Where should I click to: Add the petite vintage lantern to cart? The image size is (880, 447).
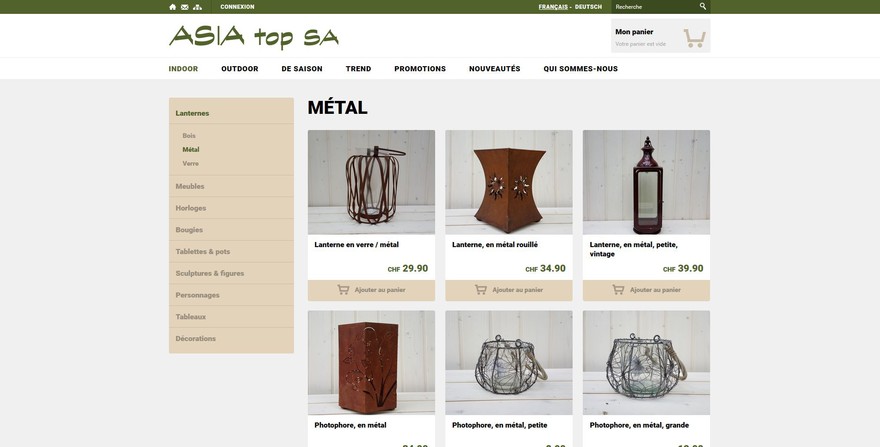646,290
